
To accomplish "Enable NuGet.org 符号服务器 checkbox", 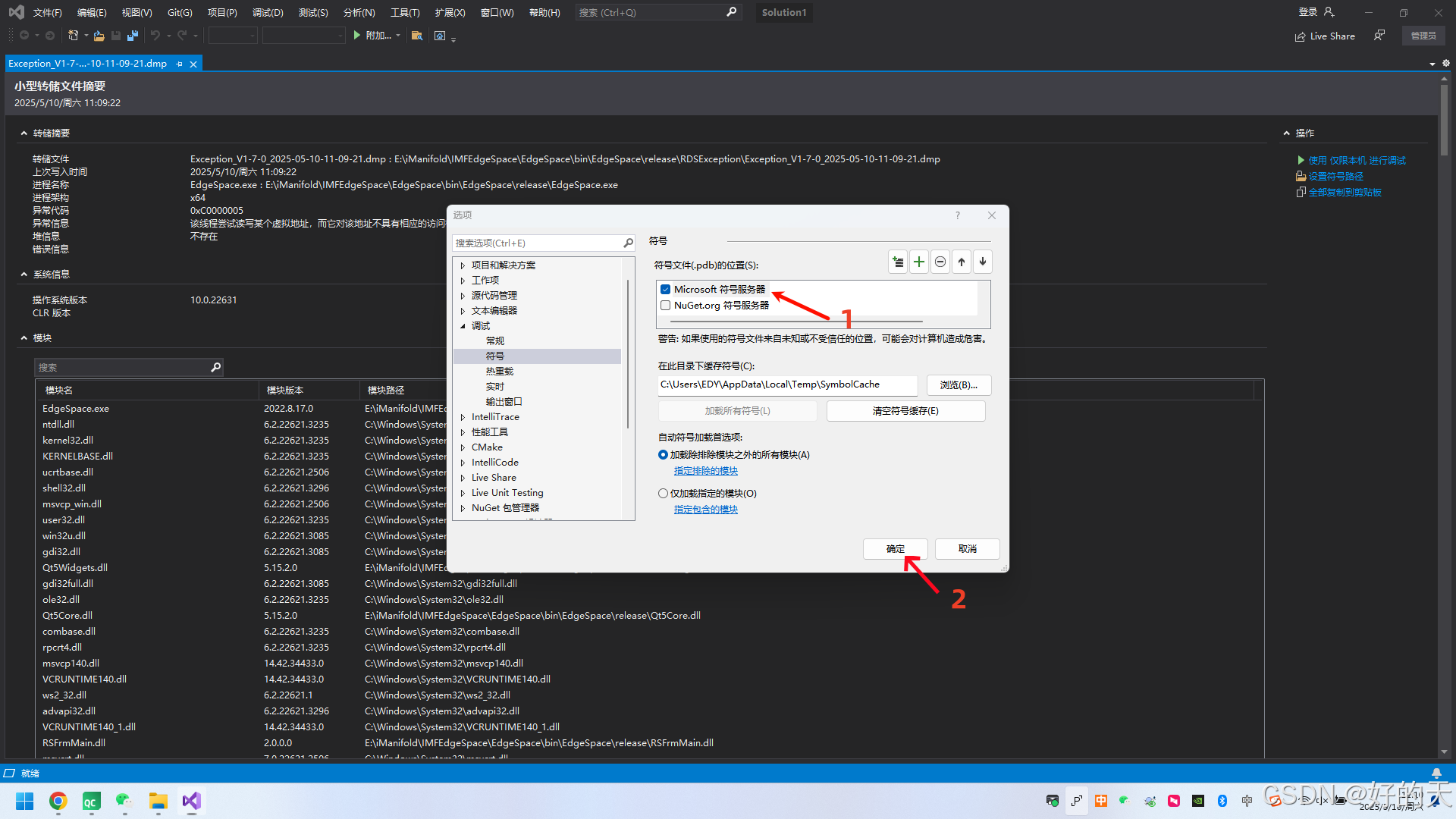I will click(665, 305).
